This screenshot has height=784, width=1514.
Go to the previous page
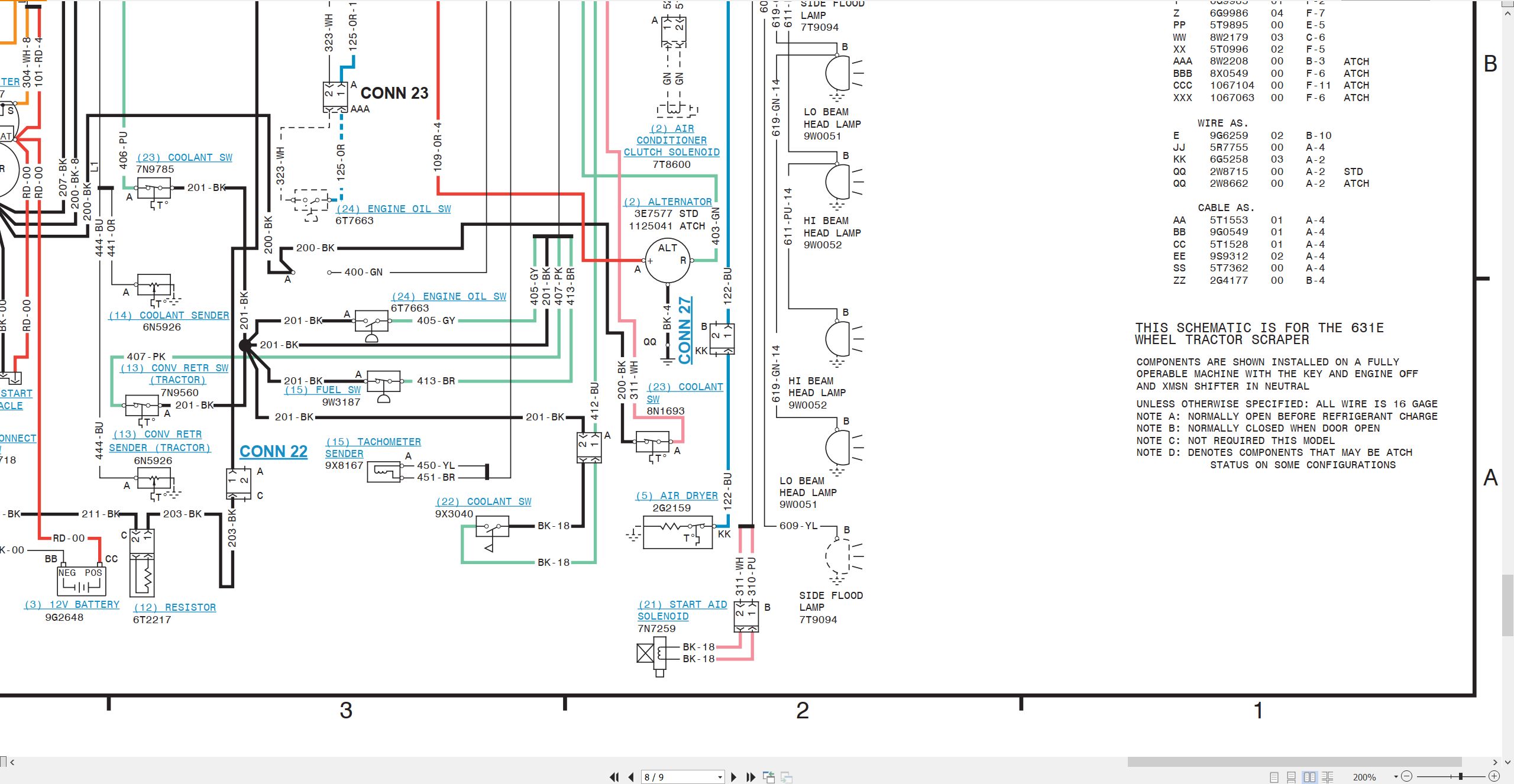[631, 777]
